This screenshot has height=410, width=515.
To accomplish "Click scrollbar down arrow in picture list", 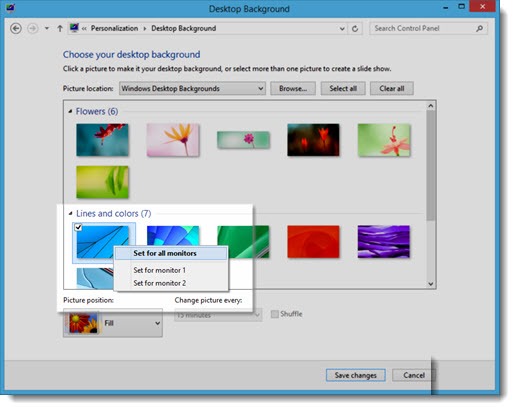I will point(431,284).
